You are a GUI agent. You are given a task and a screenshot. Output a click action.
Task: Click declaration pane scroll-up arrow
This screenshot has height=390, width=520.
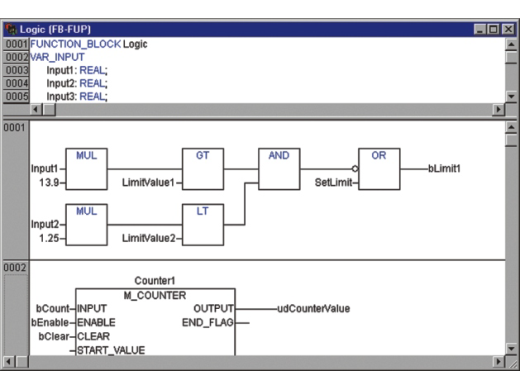[x=511, y=44]
